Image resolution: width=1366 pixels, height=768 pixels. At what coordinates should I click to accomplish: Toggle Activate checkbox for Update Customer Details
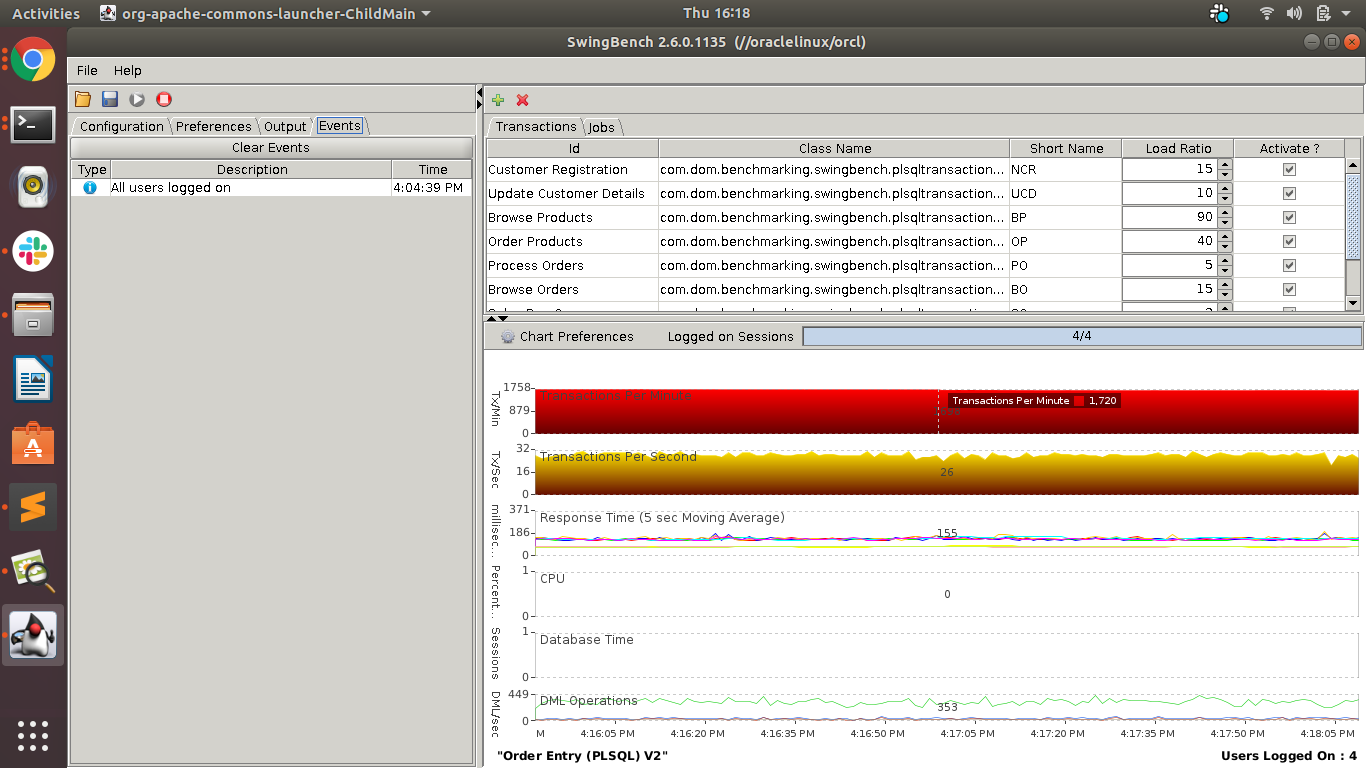point(1289,194)
